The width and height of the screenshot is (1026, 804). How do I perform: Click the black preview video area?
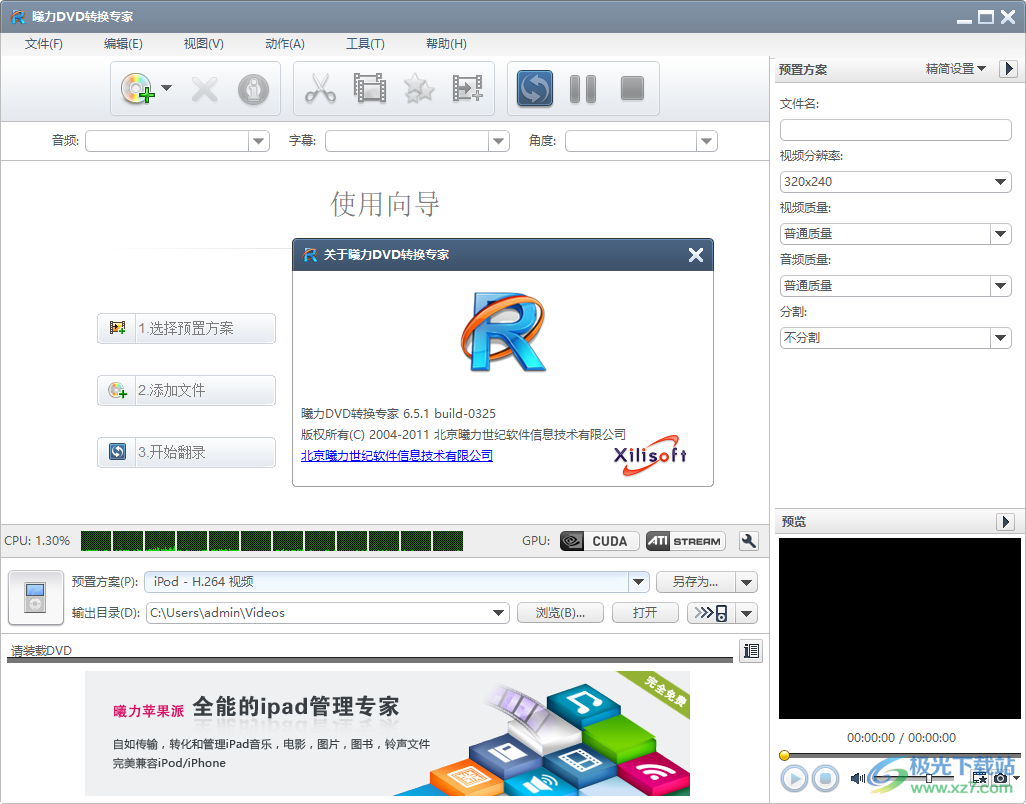pos(899,628)
